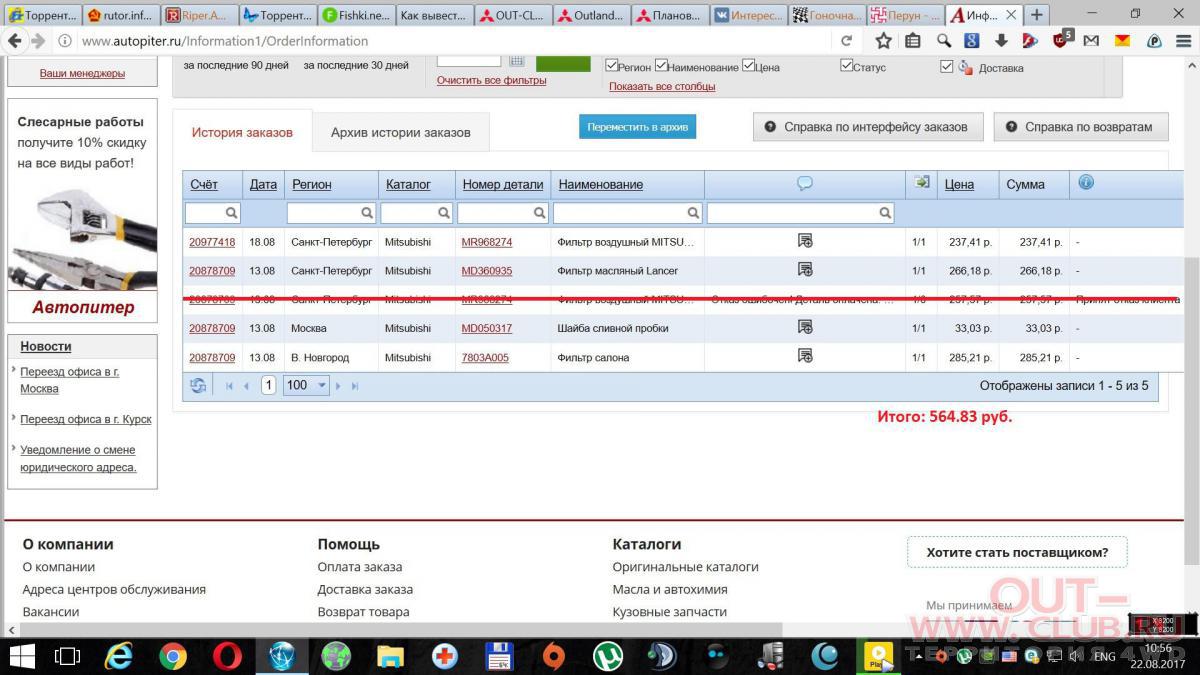Open Windows Start menu
This screenshot has height=675, width=1200.
(x=21, y=655)
